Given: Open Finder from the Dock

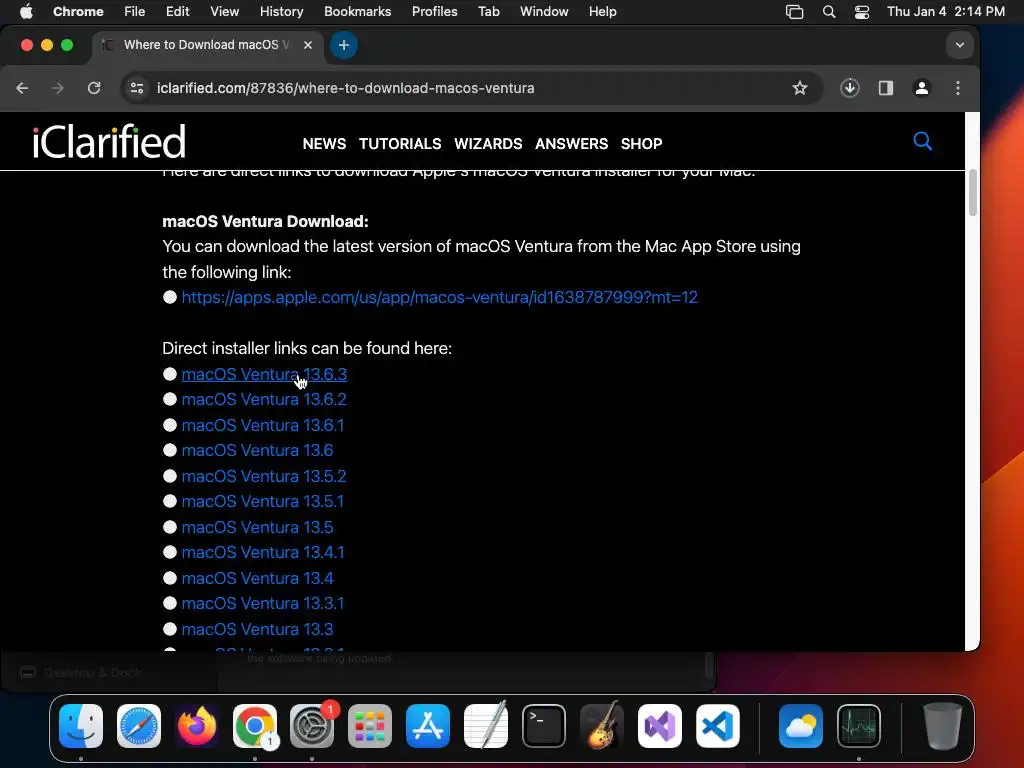Looking at the screenshot, I should coord(81,726).
